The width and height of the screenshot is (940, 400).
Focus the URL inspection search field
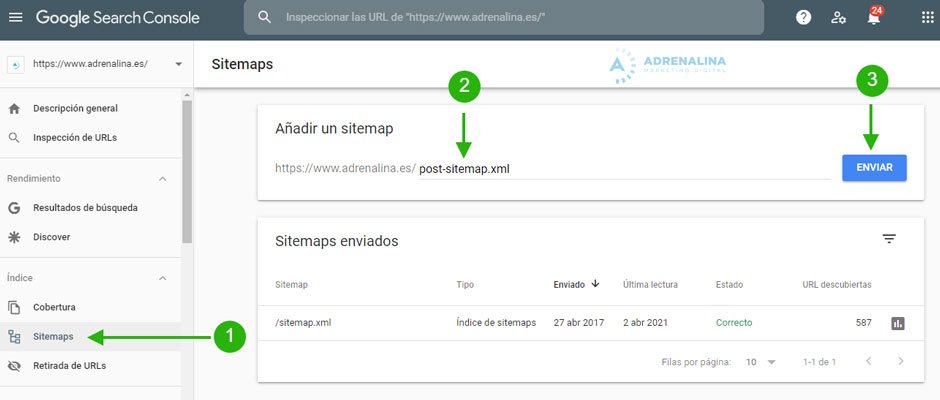point(504,17)
